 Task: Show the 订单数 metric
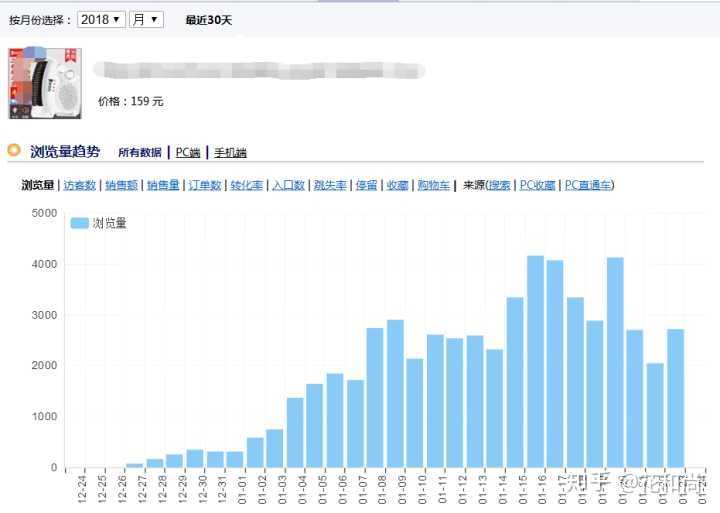click(204, 185)
